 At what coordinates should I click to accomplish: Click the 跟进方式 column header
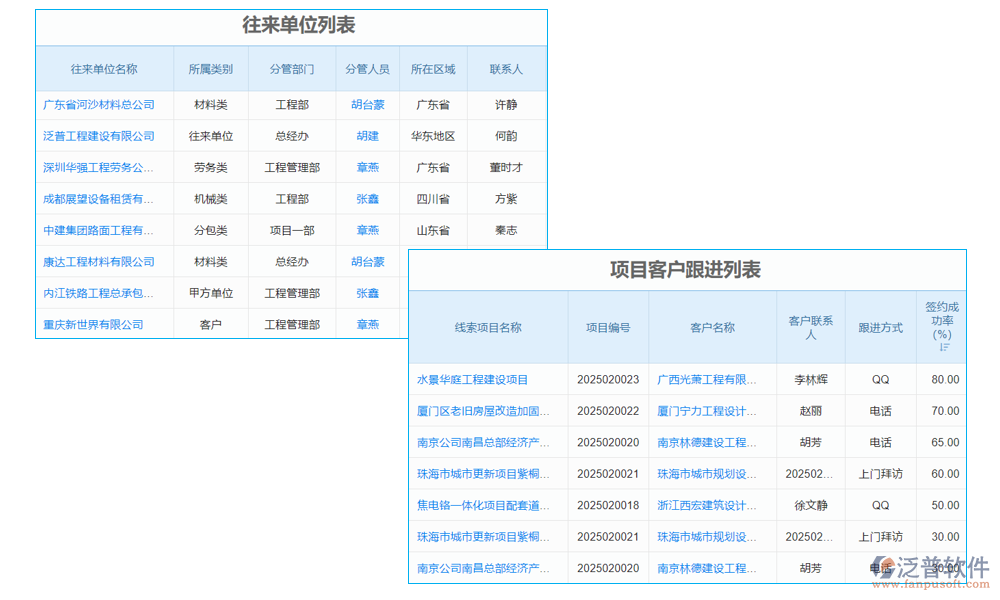[x=881, y=327]
